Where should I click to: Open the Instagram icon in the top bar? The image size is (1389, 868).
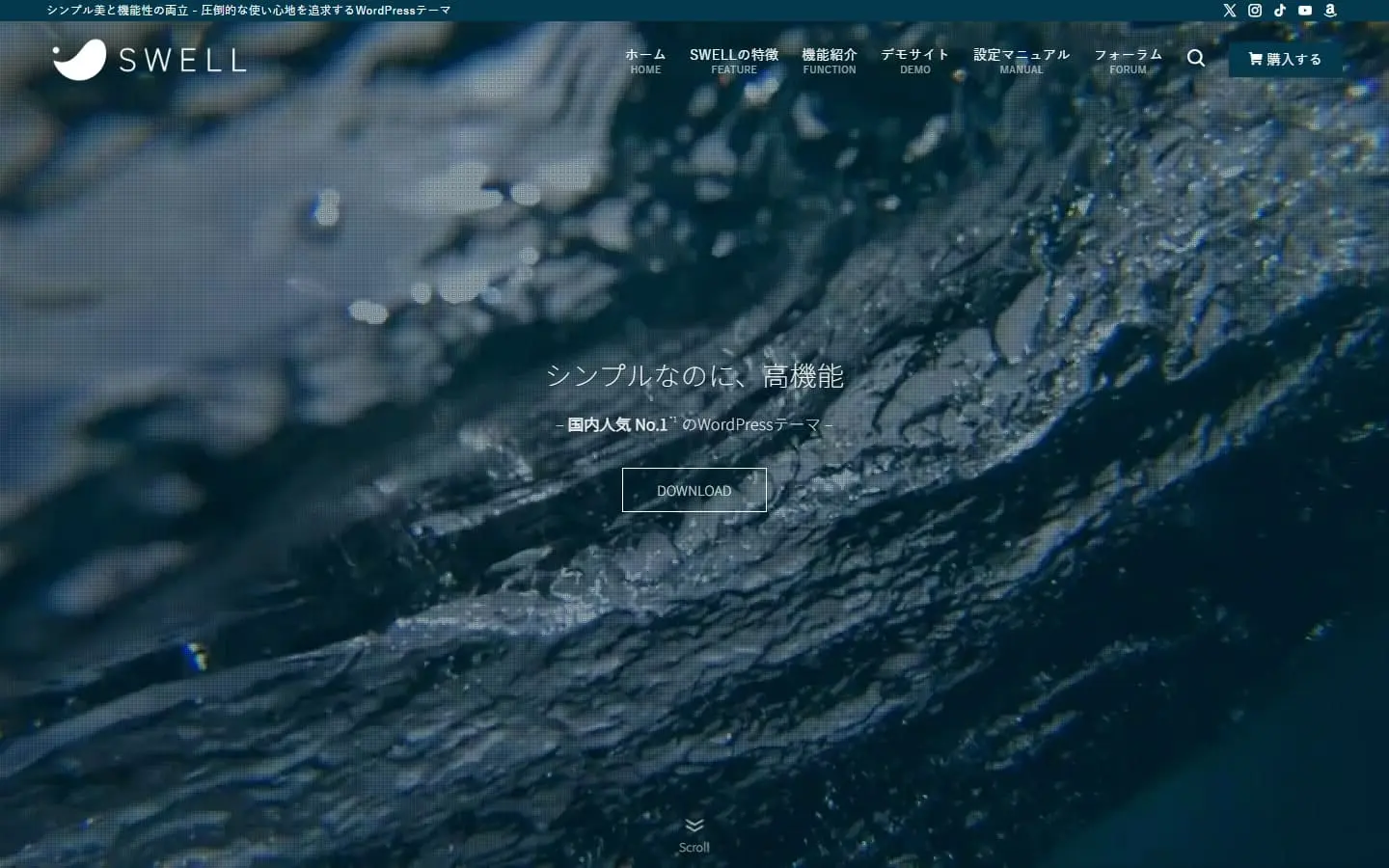[x=1254, y=11]
